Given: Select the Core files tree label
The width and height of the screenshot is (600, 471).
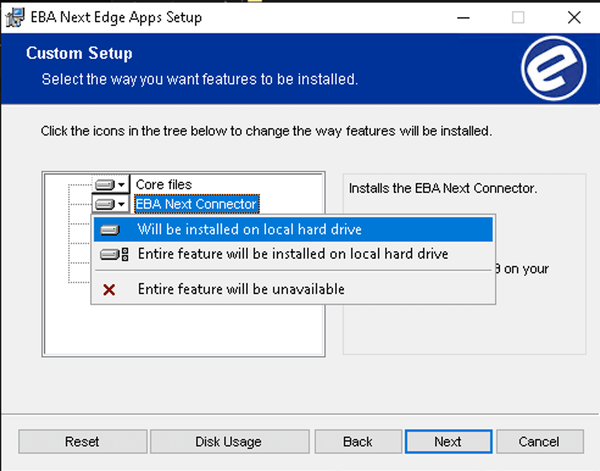Looking at the screenshot, I should click(x=163, y=185).
